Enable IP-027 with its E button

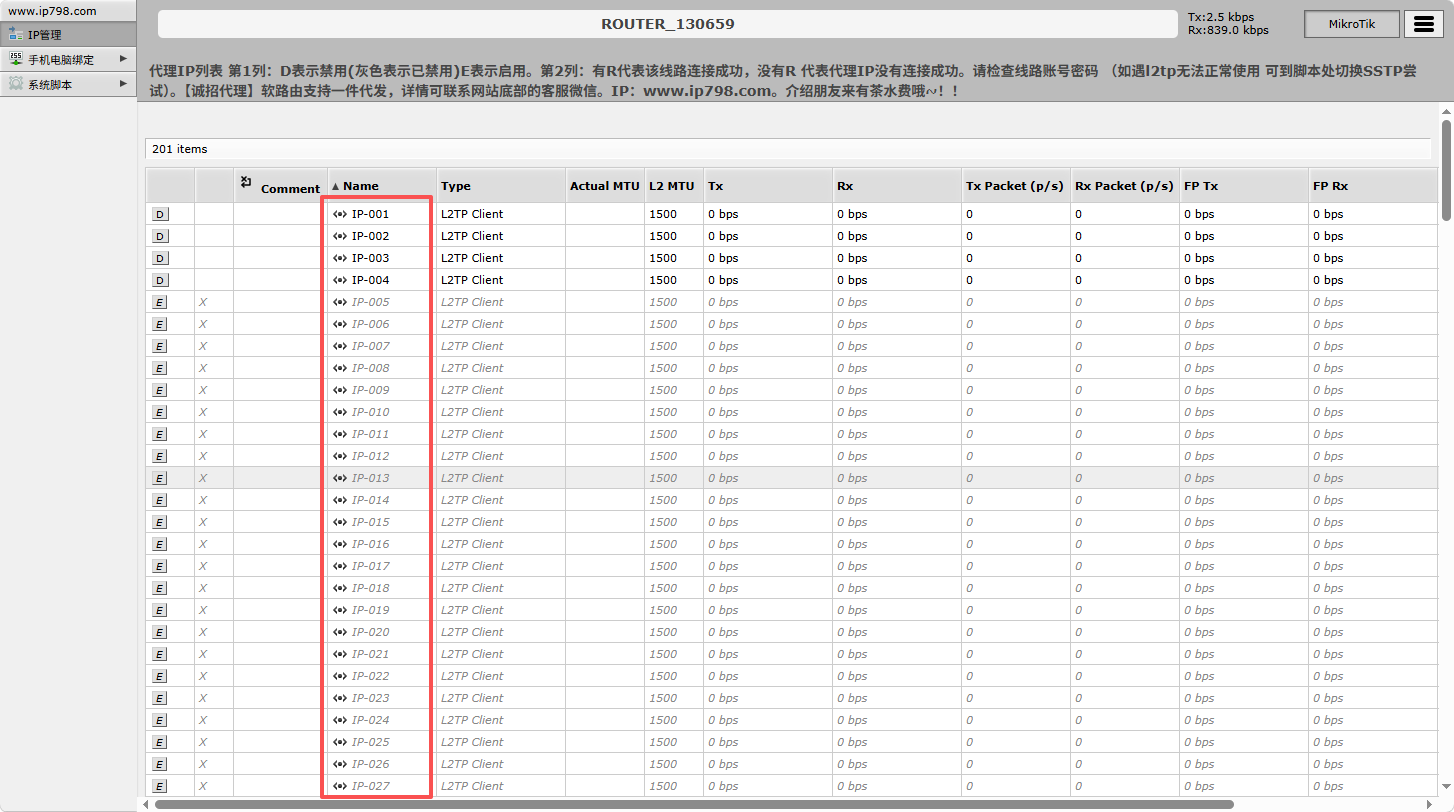coord(160,786)
